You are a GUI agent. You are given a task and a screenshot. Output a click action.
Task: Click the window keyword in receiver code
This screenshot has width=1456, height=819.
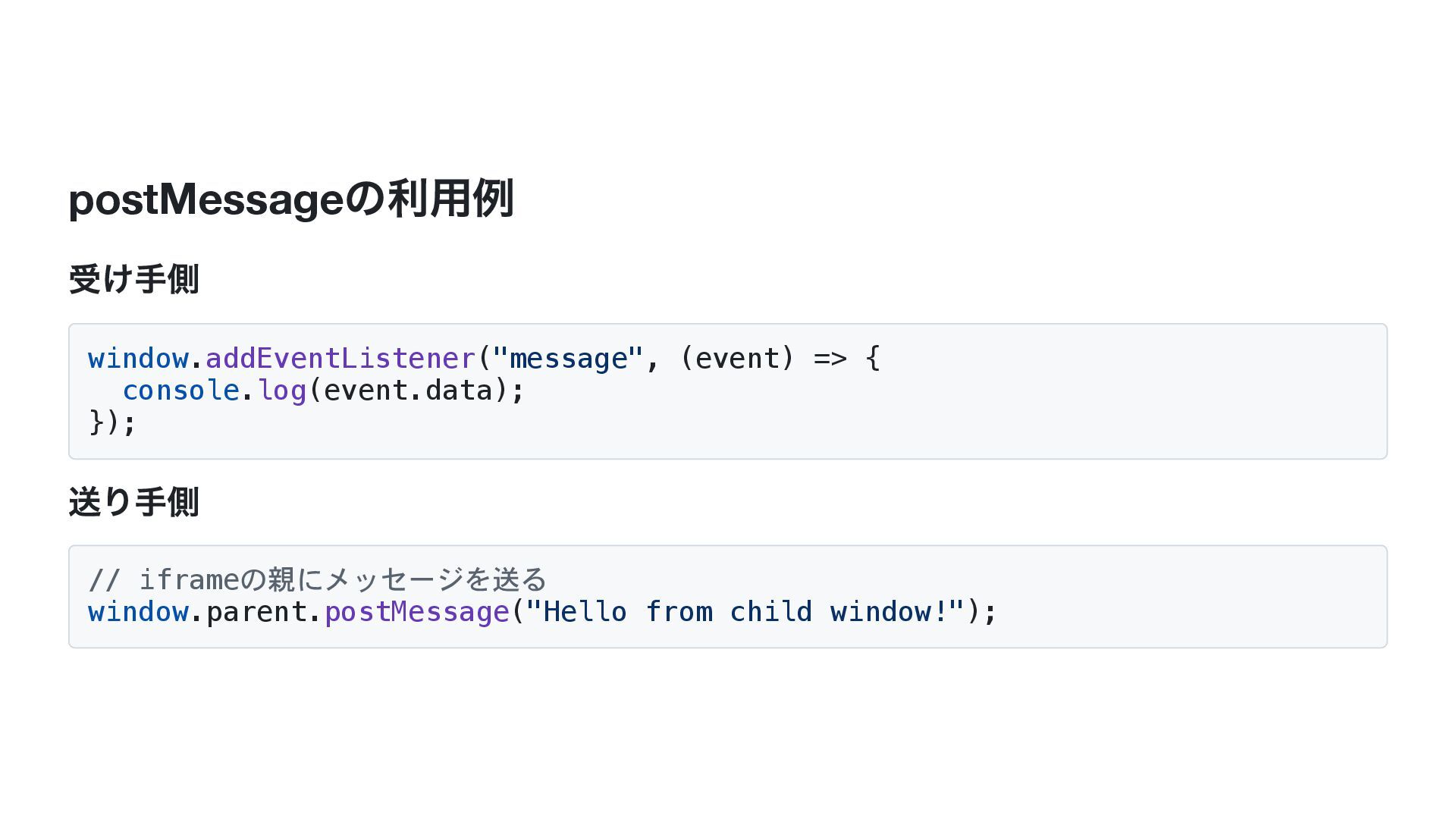[138, 358]
